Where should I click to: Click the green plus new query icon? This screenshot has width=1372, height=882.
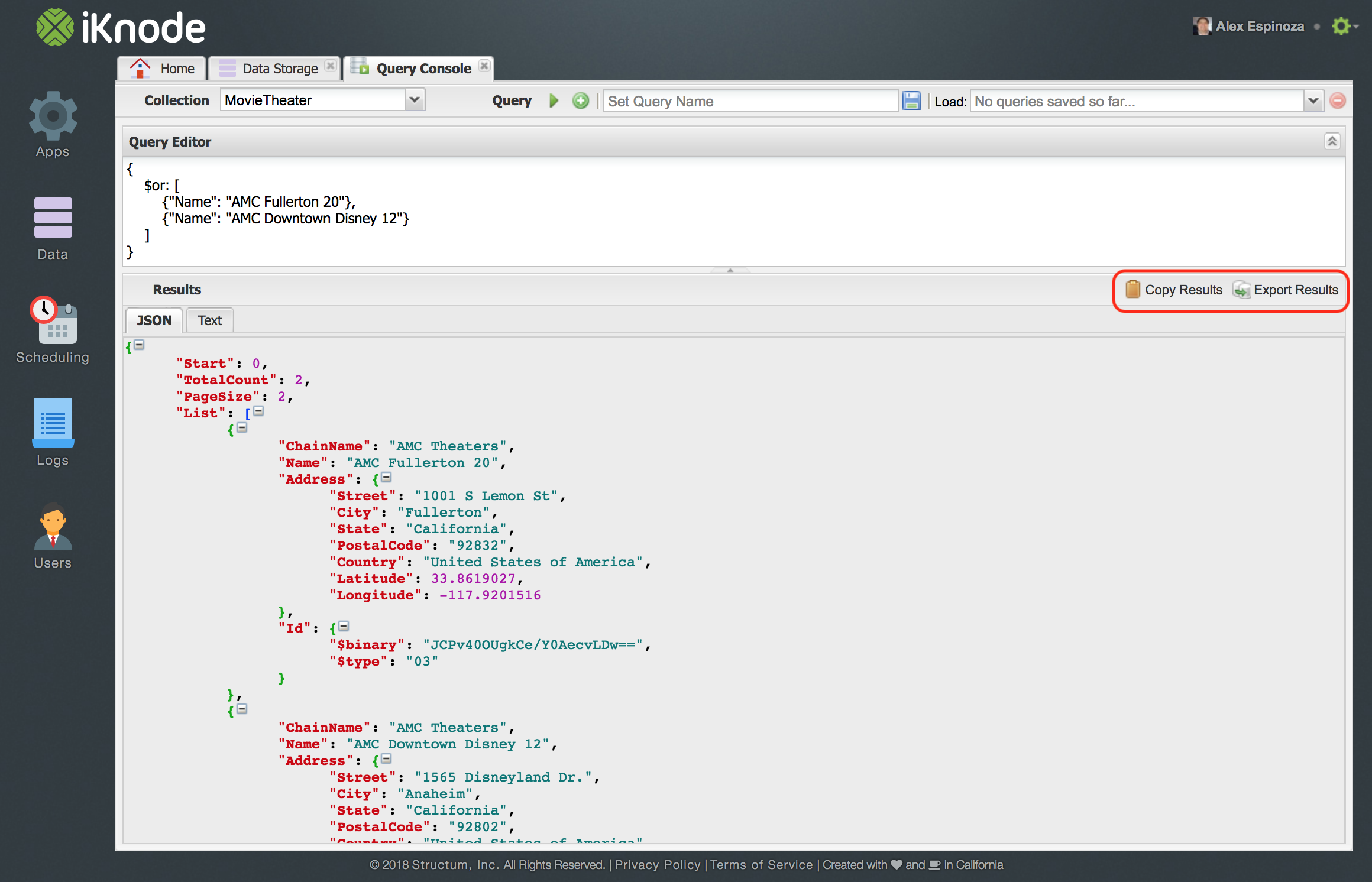click(581, 101)
